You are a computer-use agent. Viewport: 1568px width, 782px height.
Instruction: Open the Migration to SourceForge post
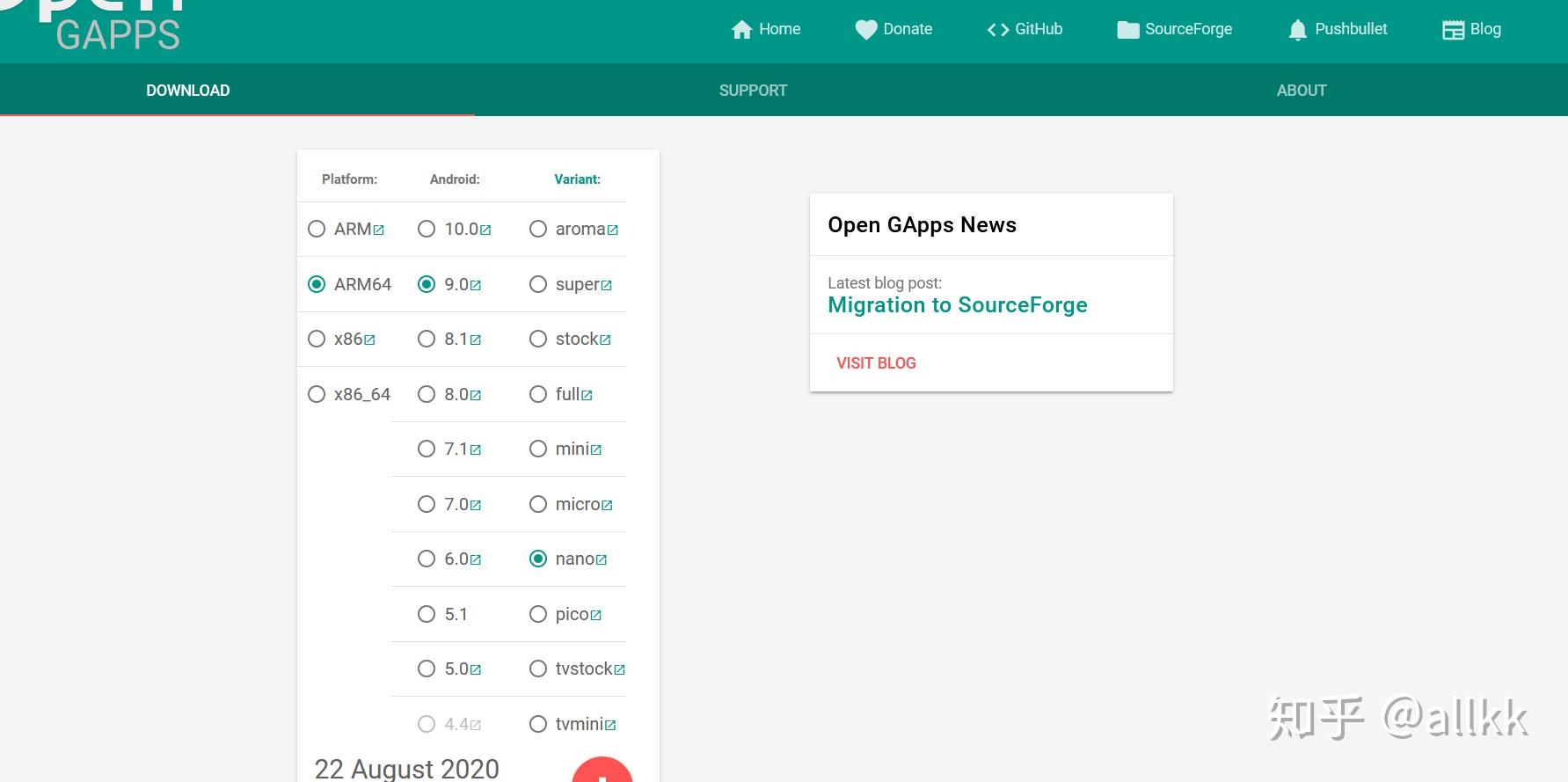[x=958, y=305]
